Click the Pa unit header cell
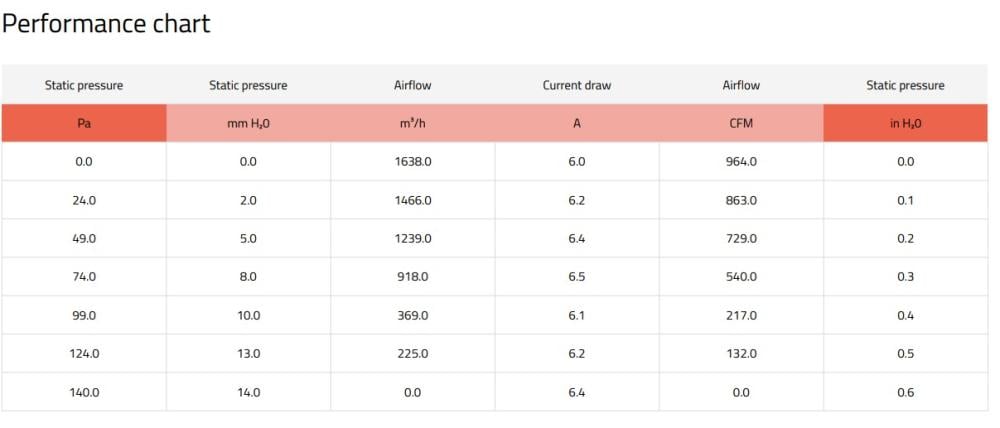Image resolution: width=1000 pixels, height=428 pixels. click(x=84, y=124)
